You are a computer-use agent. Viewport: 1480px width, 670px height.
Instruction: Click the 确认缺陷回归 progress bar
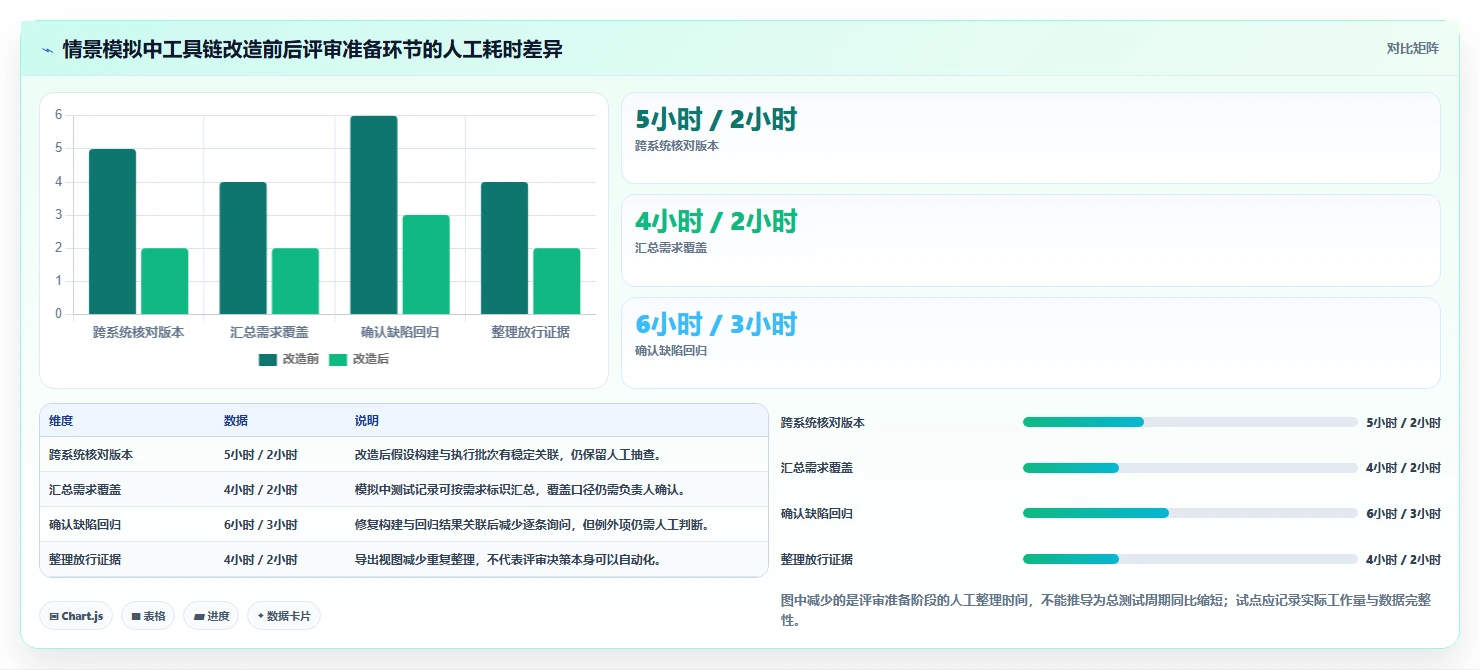pyautogui.click(x=1190, y=513)
